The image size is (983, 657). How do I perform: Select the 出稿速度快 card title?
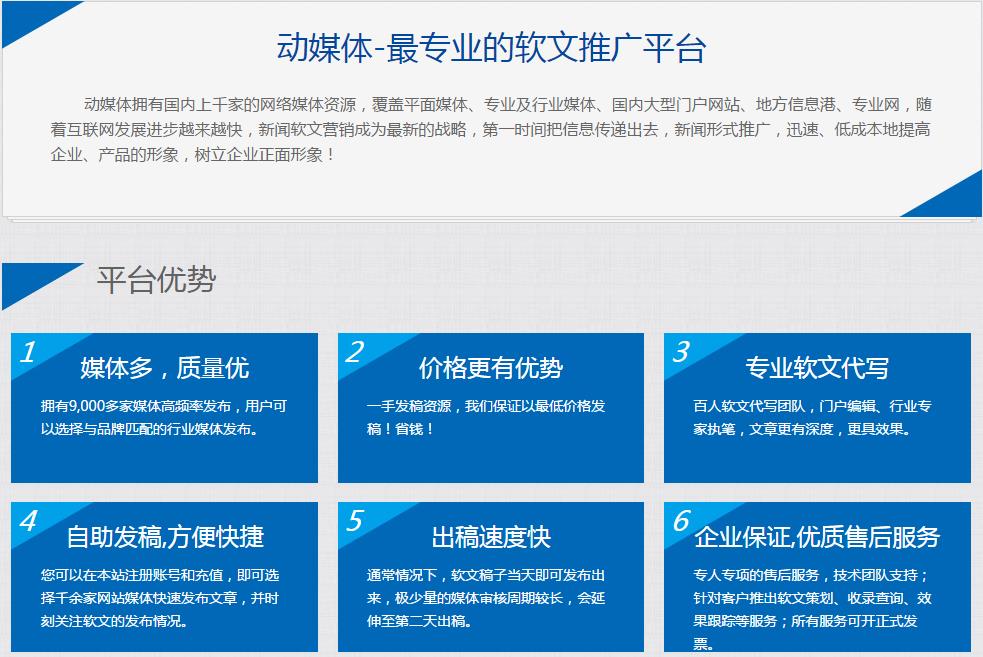click(x=491, y=537)
